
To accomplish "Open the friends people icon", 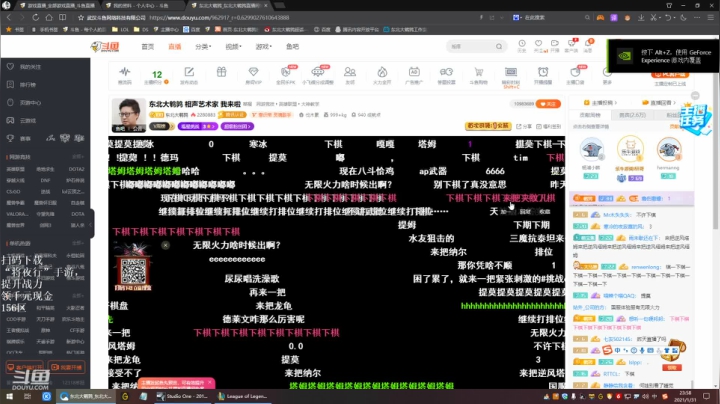I will [x=350, y=75].
